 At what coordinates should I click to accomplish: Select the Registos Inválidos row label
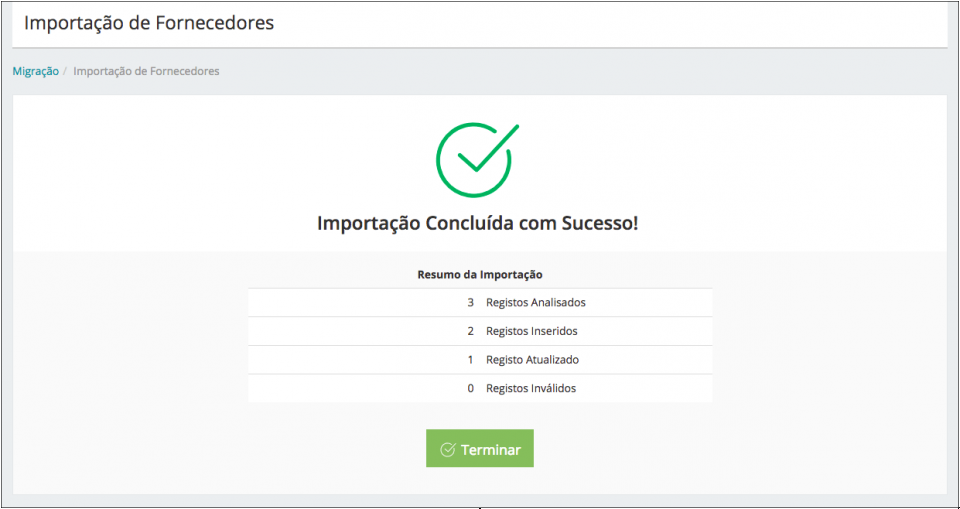tap(531, 388)
